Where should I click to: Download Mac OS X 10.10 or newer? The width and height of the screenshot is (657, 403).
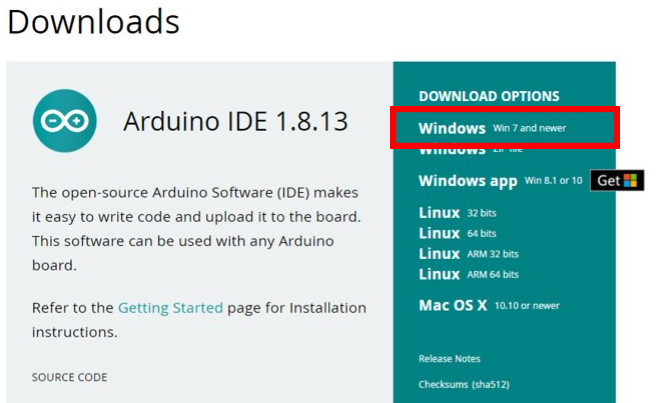coord(489,305)
